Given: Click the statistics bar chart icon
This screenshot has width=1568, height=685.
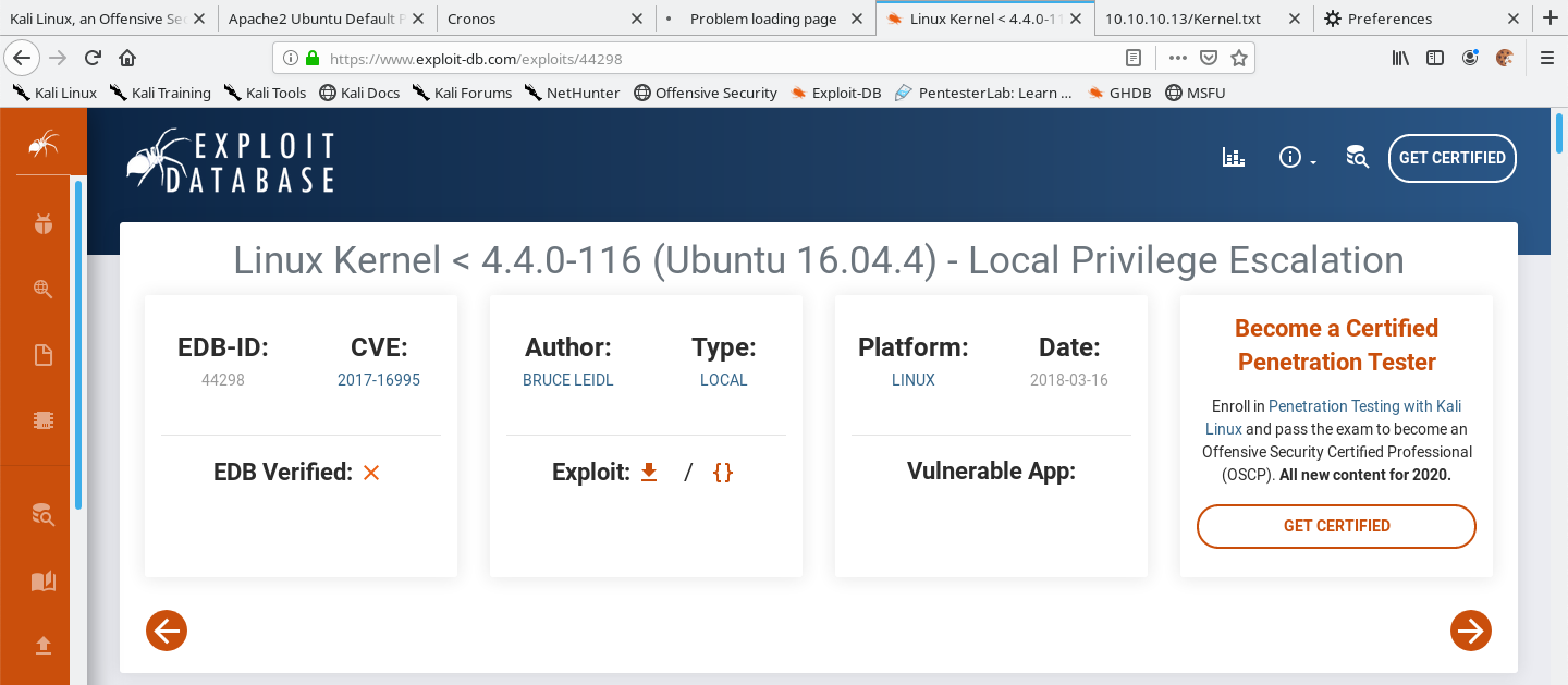Looking at the screenshot, I should [x=1232, y=158].
